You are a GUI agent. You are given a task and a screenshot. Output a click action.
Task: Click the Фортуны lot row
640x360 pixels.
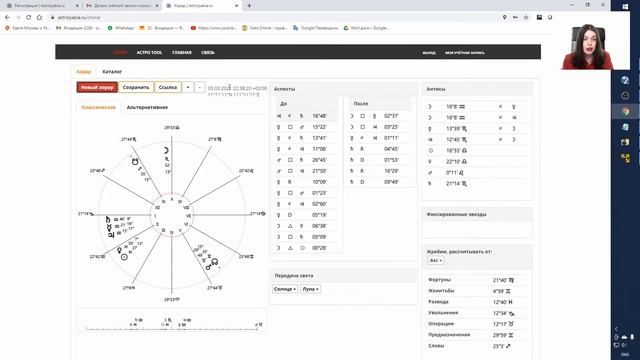[x=477, y=280]
